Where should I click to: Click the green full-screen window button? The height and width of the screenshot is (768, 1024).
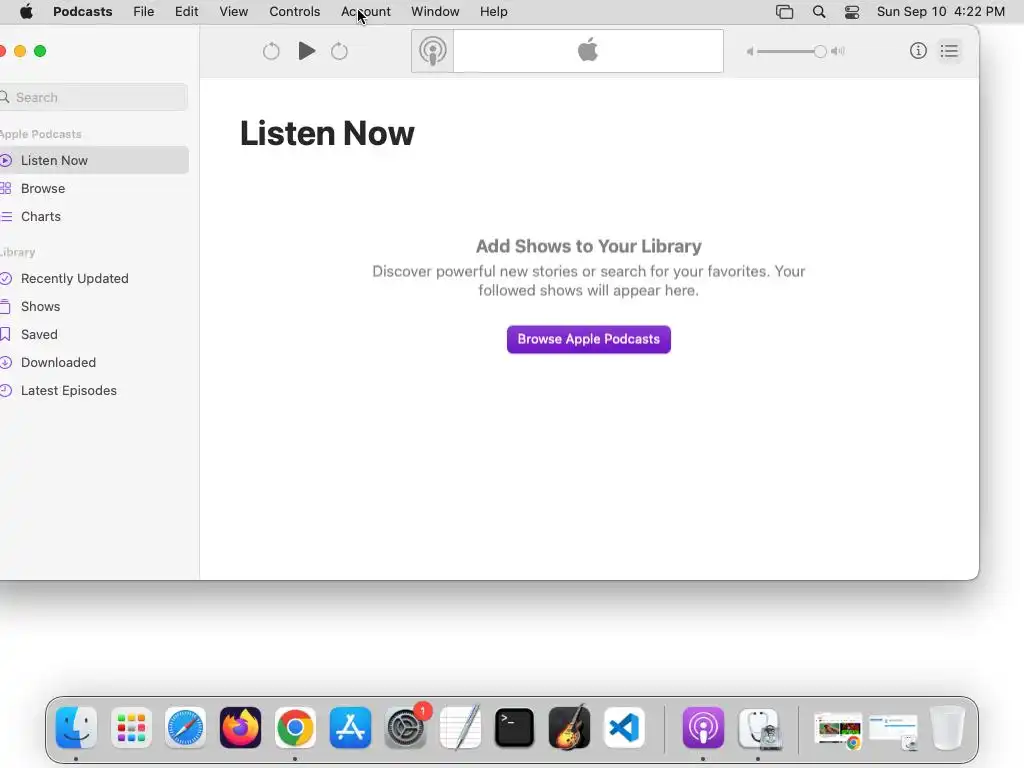pos(40,51)
